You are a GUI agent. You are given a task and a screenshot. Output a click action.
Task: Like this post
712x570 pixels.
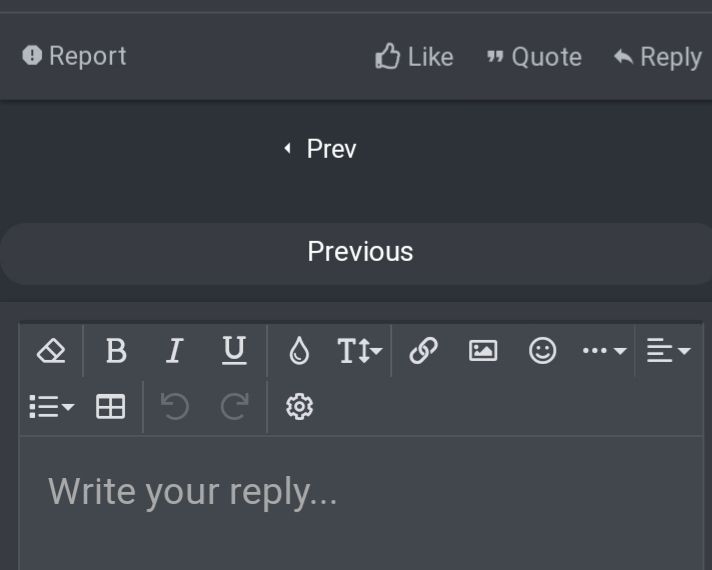pos(414,57)
